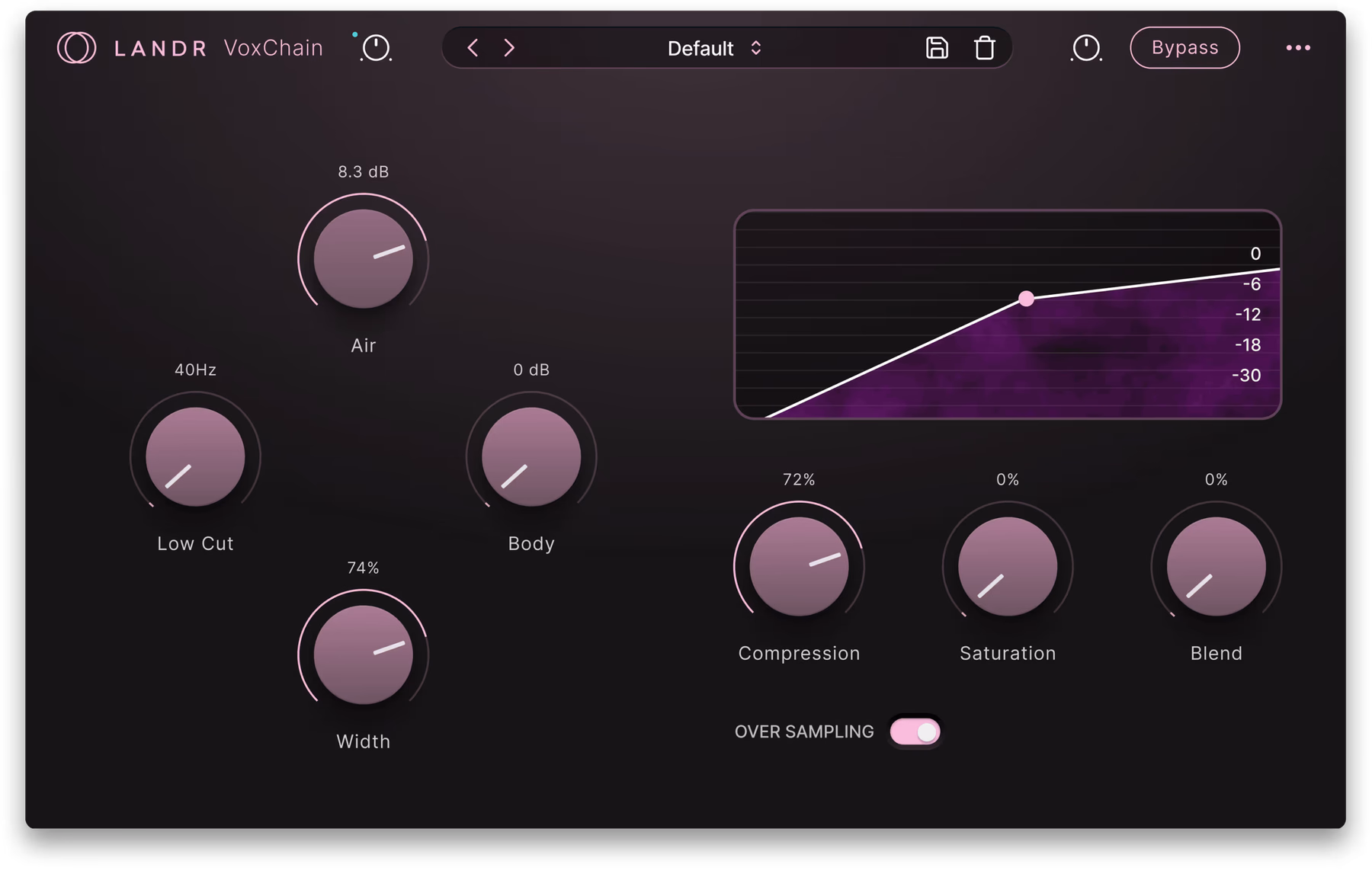The height and width of the screenshot is (877, 1372).
Task: Click the Air knob
Action: click(x=364, y=258)
